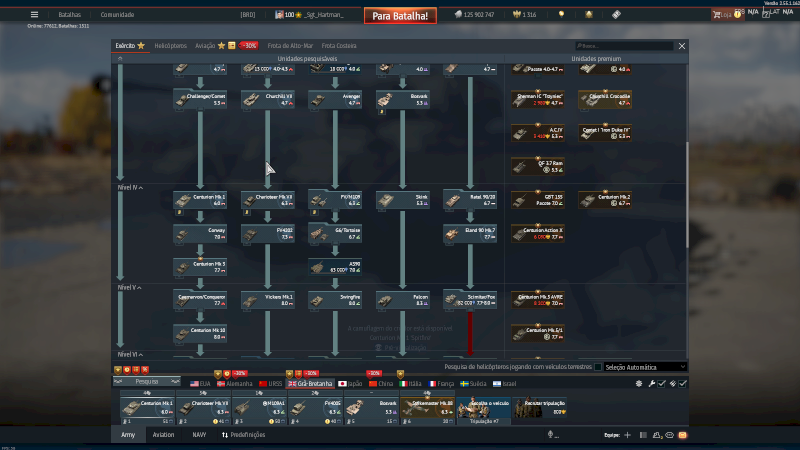800x450 pixels.
Task: Select the Skink vehicle card
Action: tap(402, 199)
